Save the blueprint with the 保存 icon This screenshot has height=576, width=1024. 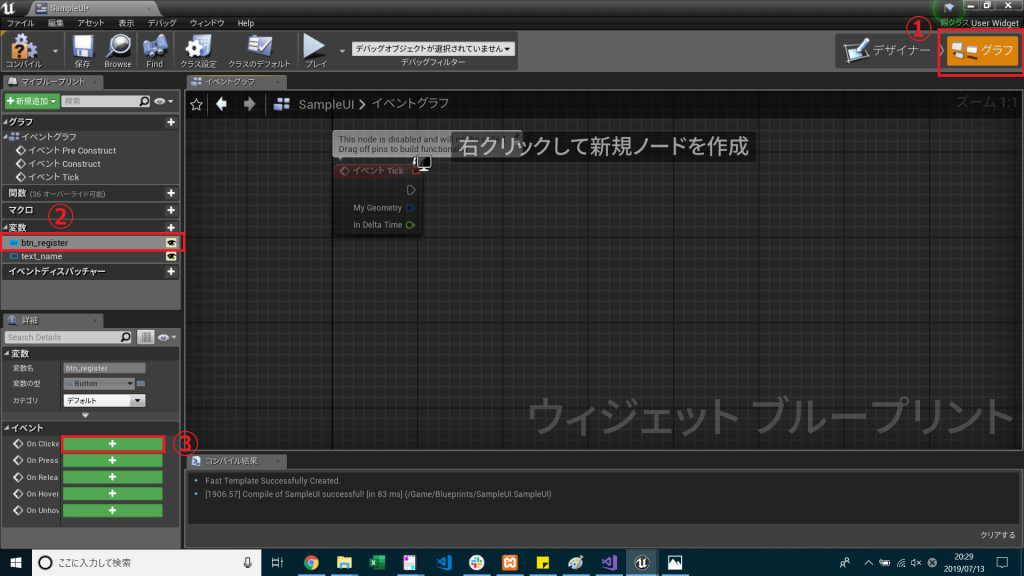point(84,46)
